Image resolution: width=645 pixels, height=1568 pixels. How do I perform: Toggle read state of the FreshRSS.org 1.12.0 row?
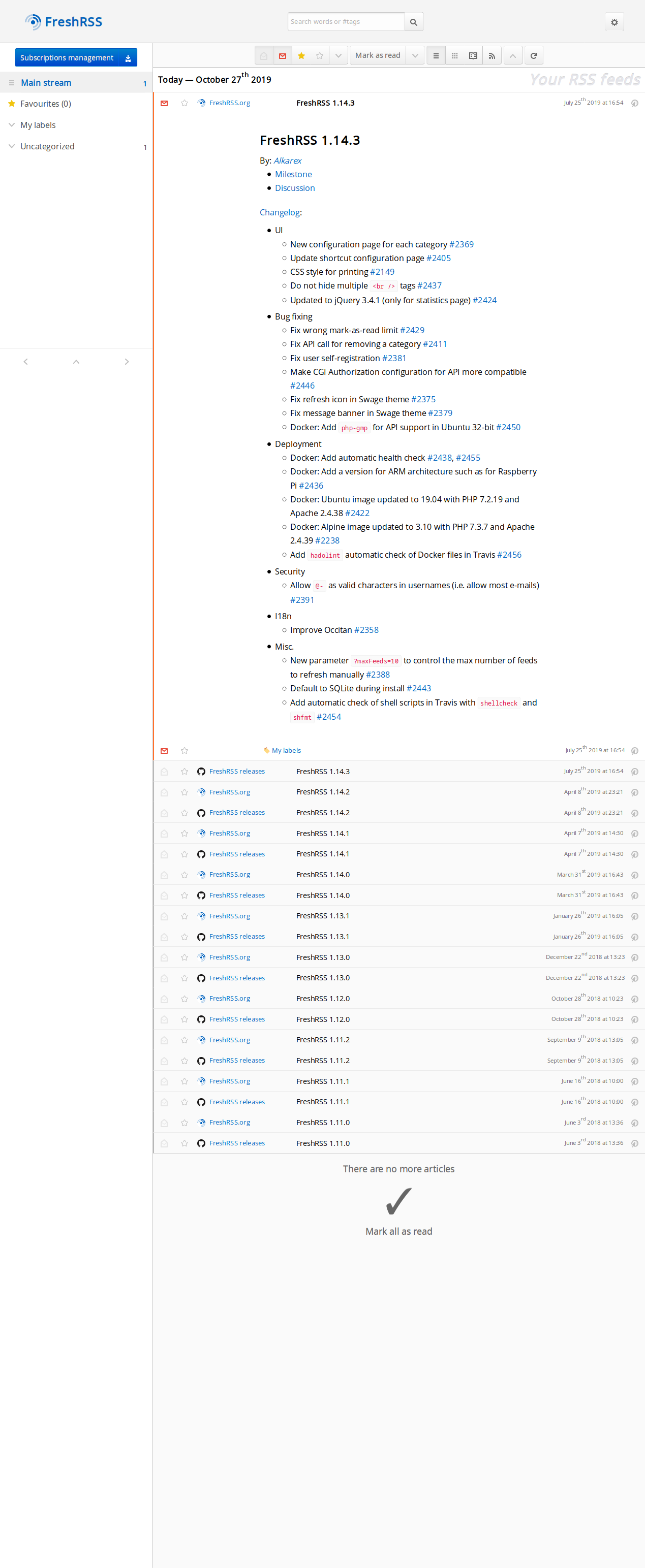164,999
